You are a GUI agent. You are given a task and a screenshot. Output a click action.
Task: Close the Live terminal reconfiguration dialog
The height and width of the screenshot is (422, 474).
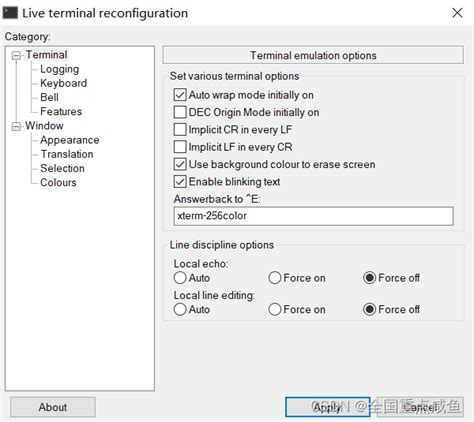pos(457,13)
